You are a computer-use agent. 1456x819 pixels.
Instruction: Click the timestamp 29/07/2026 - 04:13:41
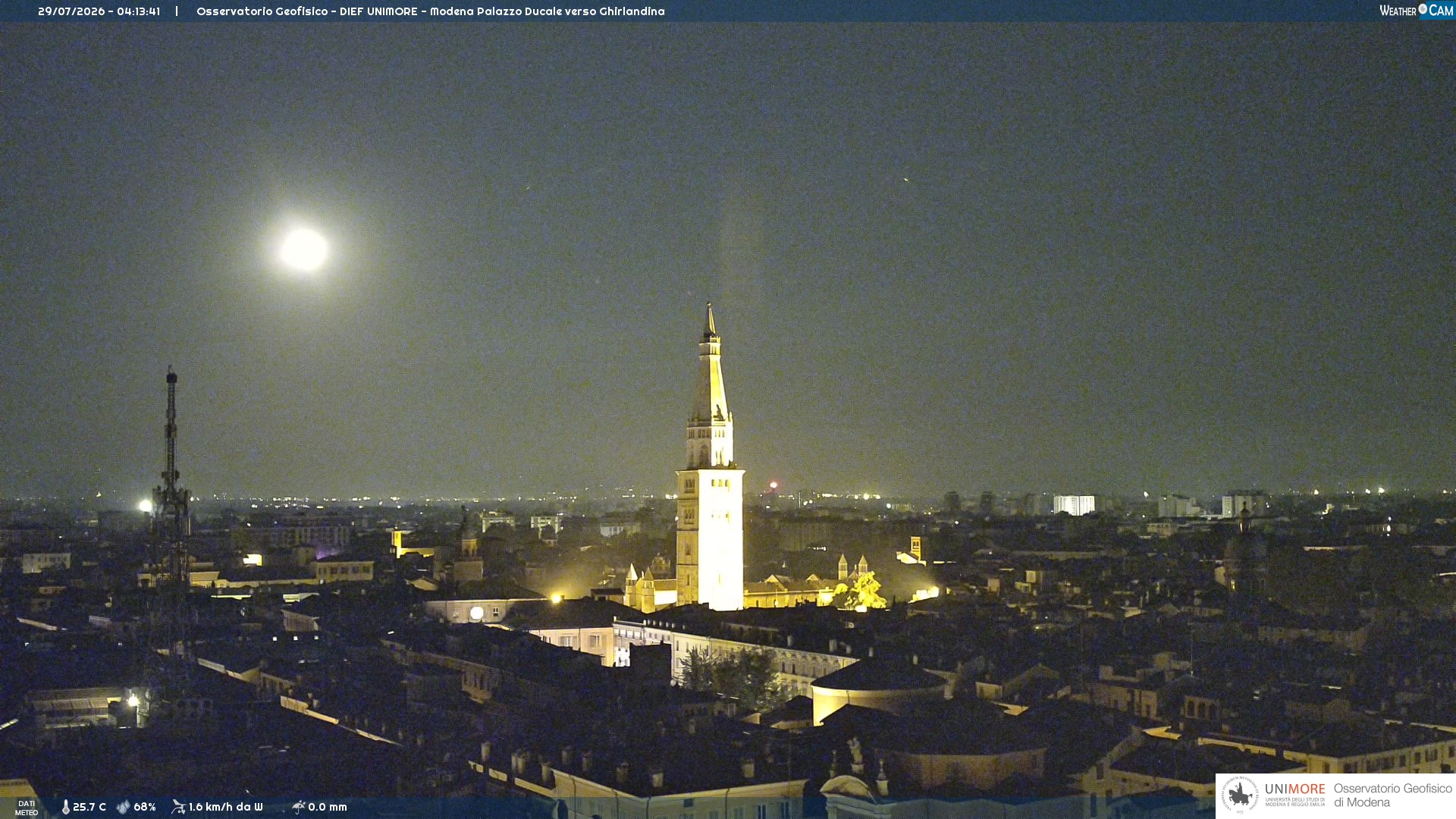(x=99, y=11)
